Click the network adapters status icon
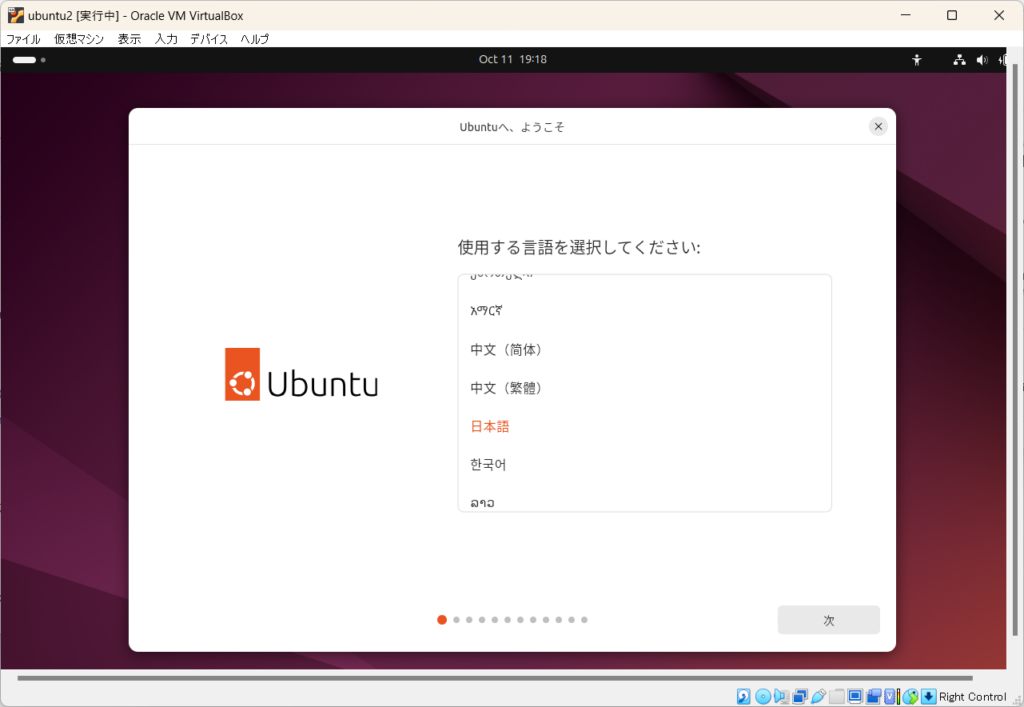The image size is (1024, 707). point(800,697)
